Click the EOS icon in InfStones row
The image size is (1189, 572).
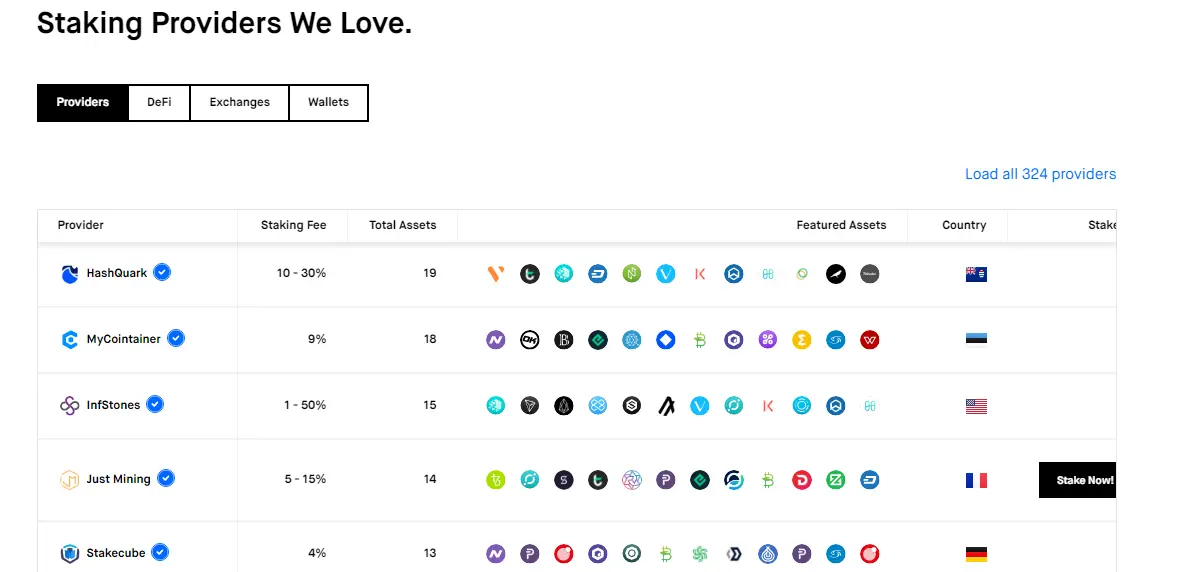coord(563,406)
